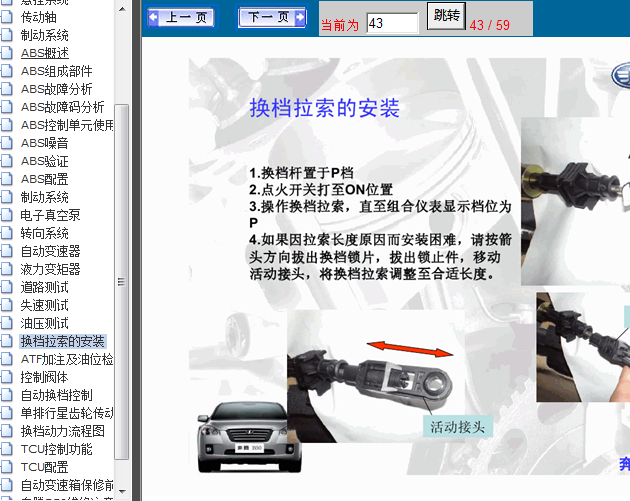Open ABS故障码分析 entry

tap(63, 107)
